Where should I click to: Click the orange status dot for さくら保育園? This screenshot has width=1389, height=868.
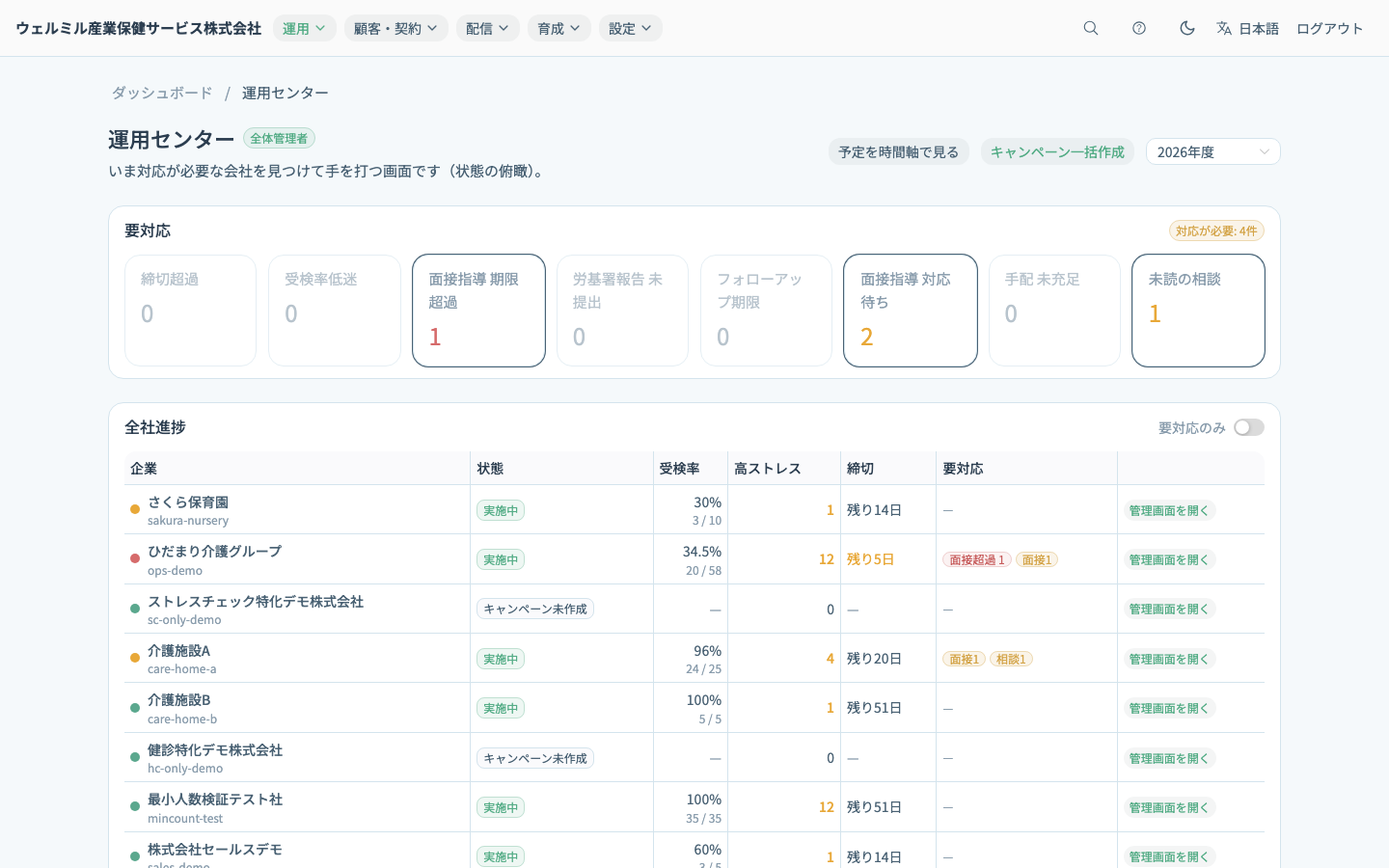pos(135,509)
